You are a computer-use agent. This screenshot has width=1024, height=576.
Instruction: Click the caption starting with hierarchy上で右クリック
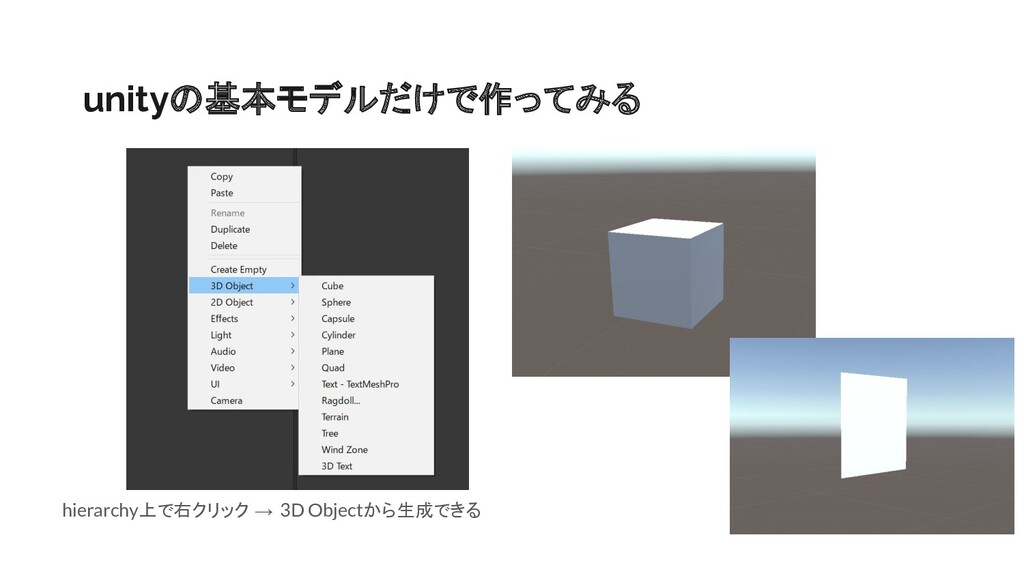(272, 510)
